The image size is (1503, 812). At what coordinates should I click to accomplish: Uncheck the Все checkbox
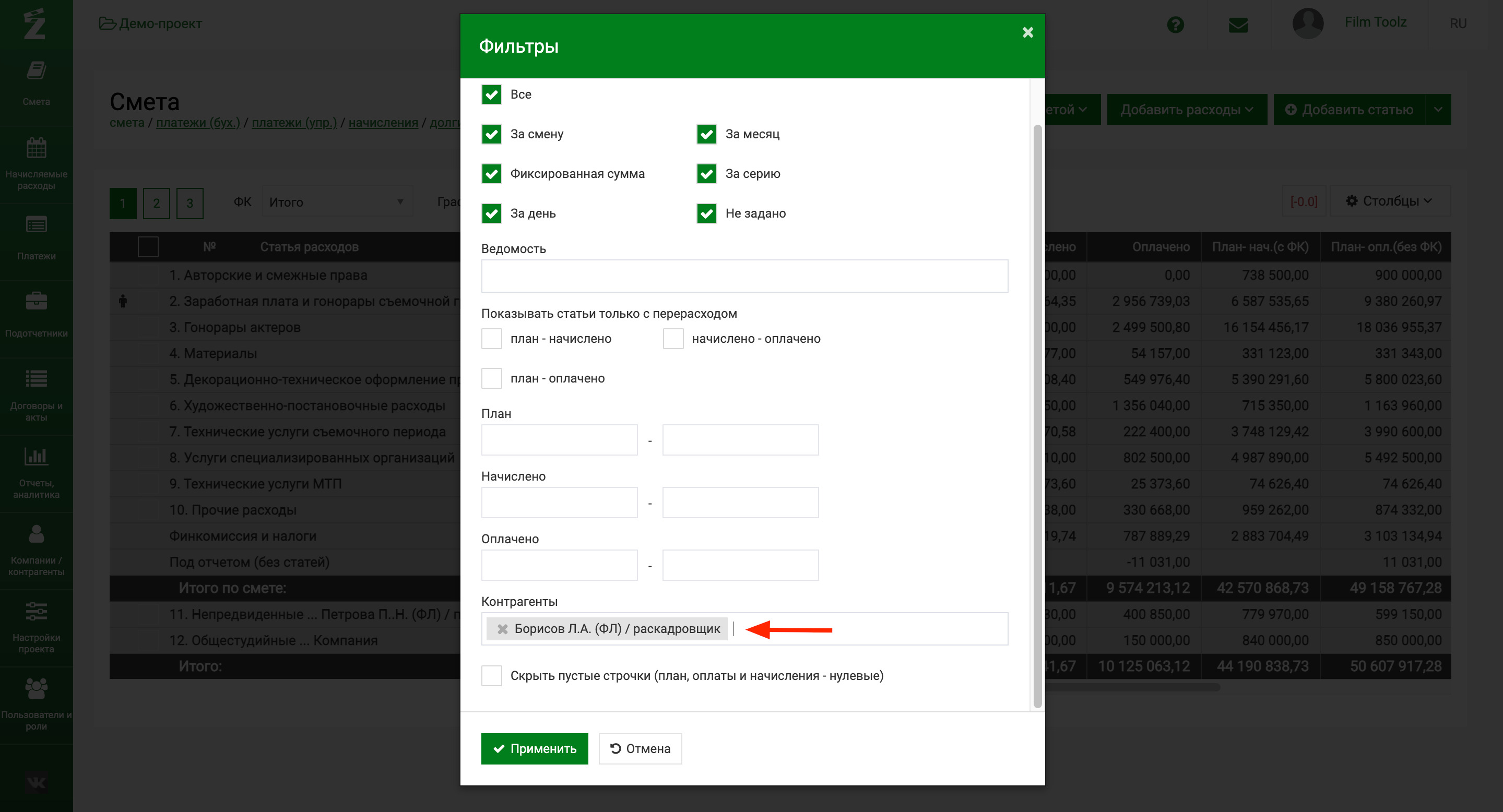(491, 94)
